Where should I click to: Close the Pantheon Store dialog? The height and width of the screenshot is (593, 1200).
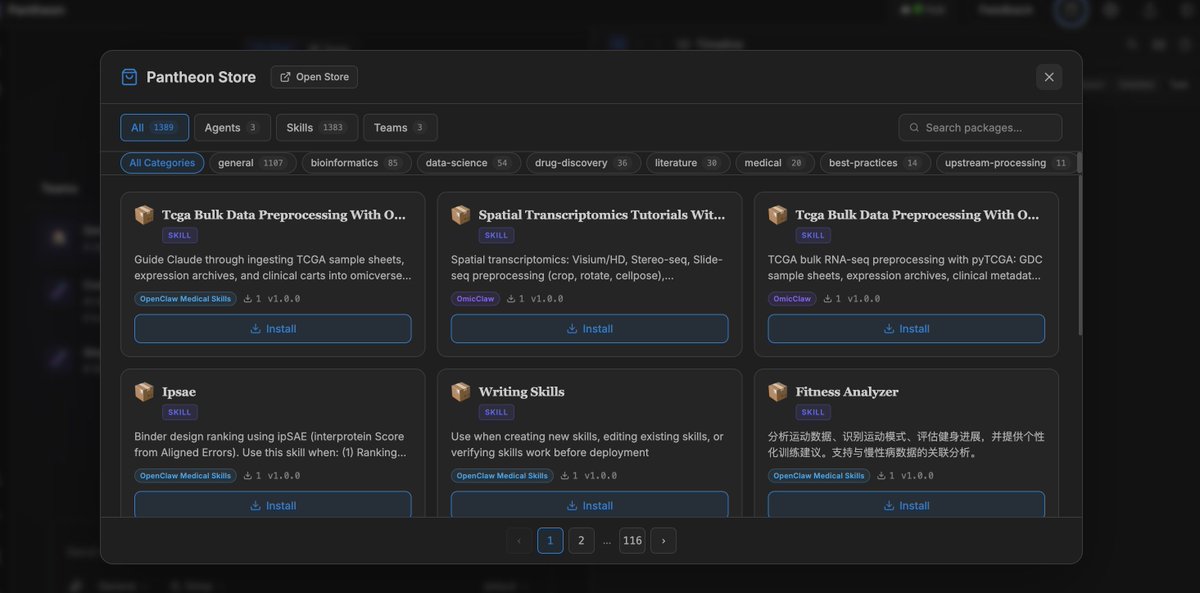pos(1049,77)
